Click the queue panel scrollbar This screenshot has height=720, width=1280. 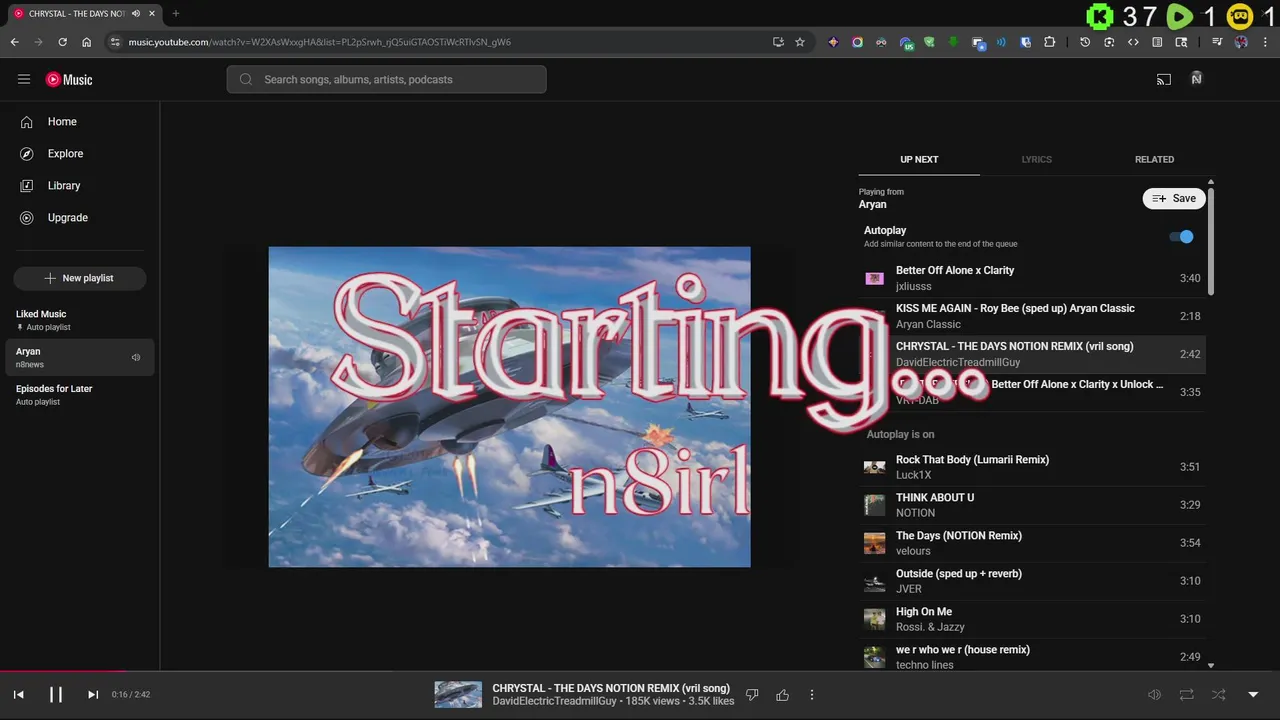pos(1211,240)
